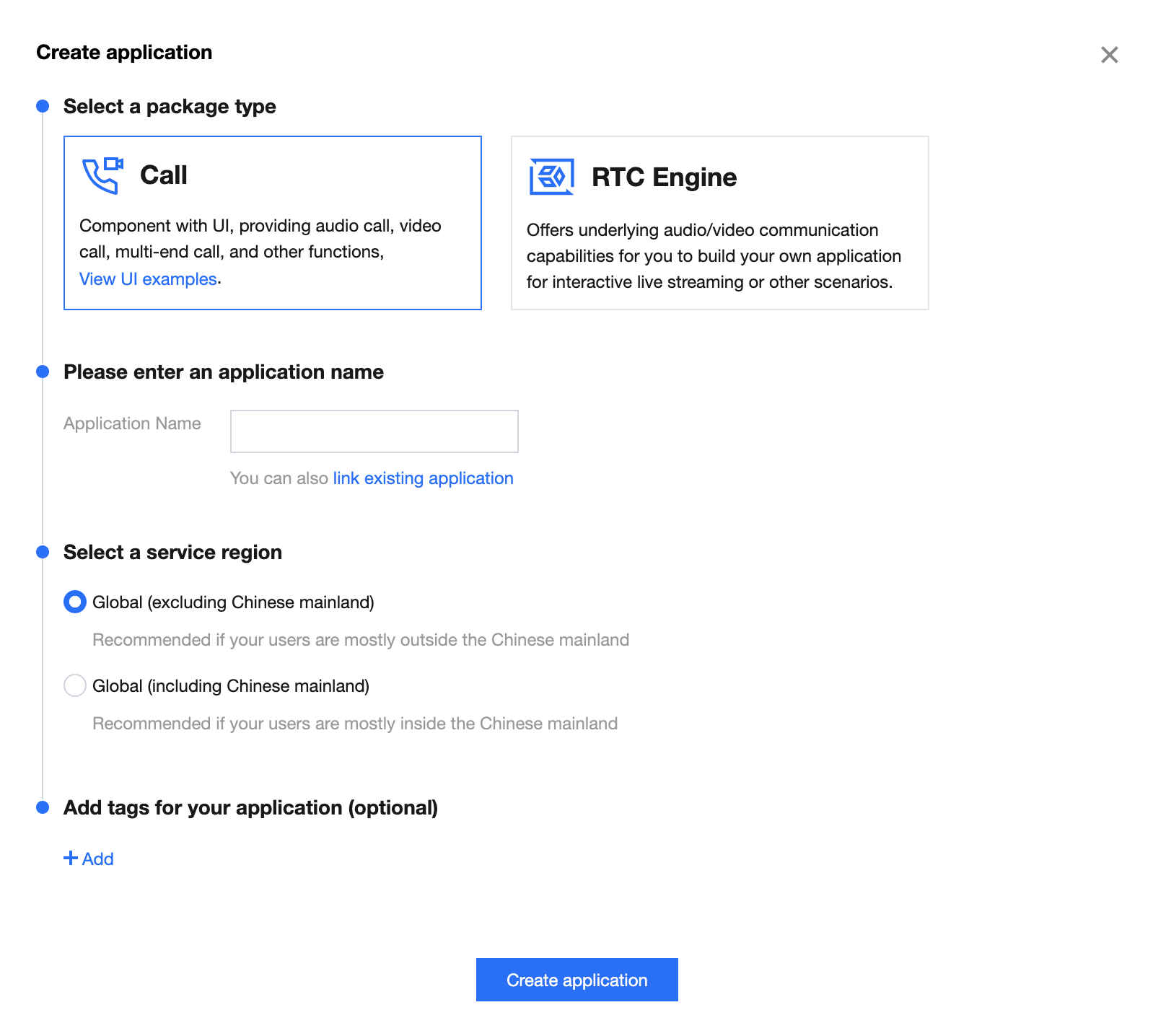Click the RTC Engine title text

pyautogui.click(x=664, y=177)
